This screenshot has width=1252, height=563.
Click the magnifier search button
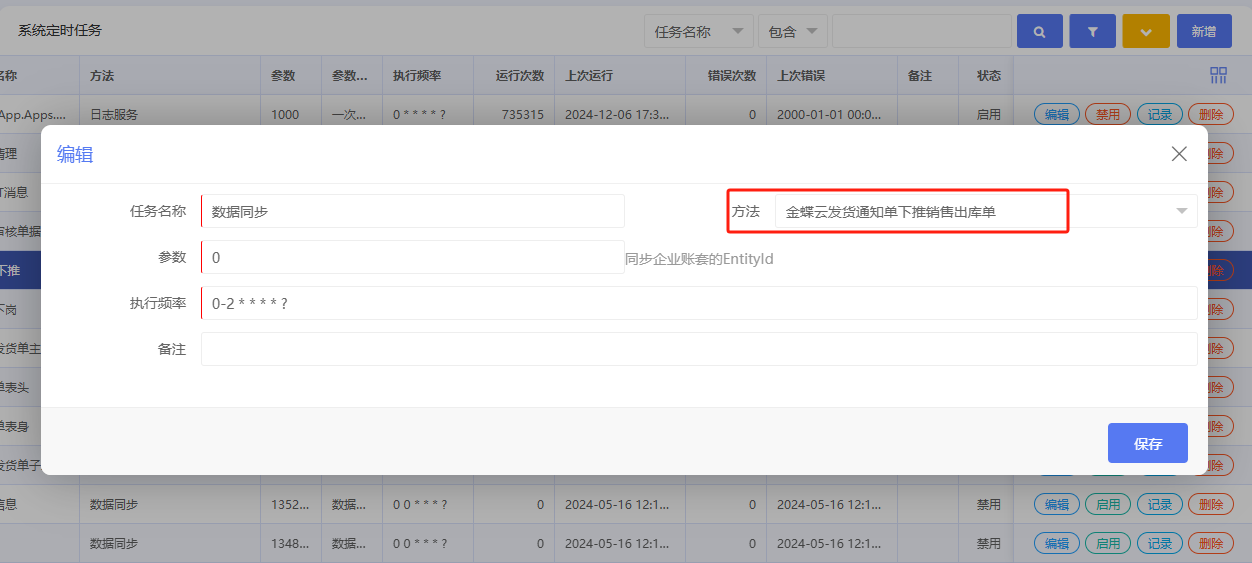pyautogui.click(x=1039, y=32)
